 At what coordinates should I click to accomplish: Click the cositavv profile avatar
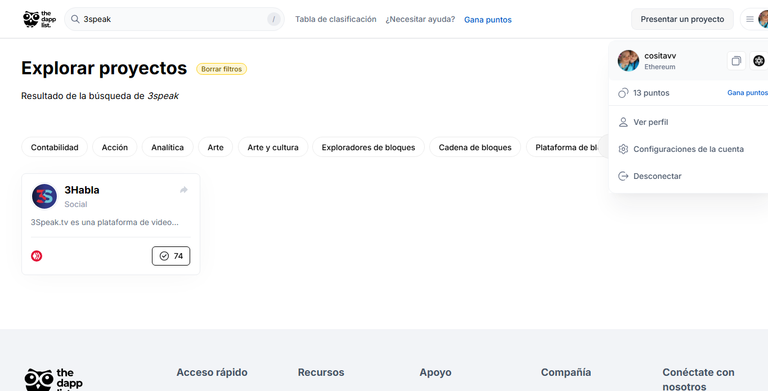coord(628,61)
